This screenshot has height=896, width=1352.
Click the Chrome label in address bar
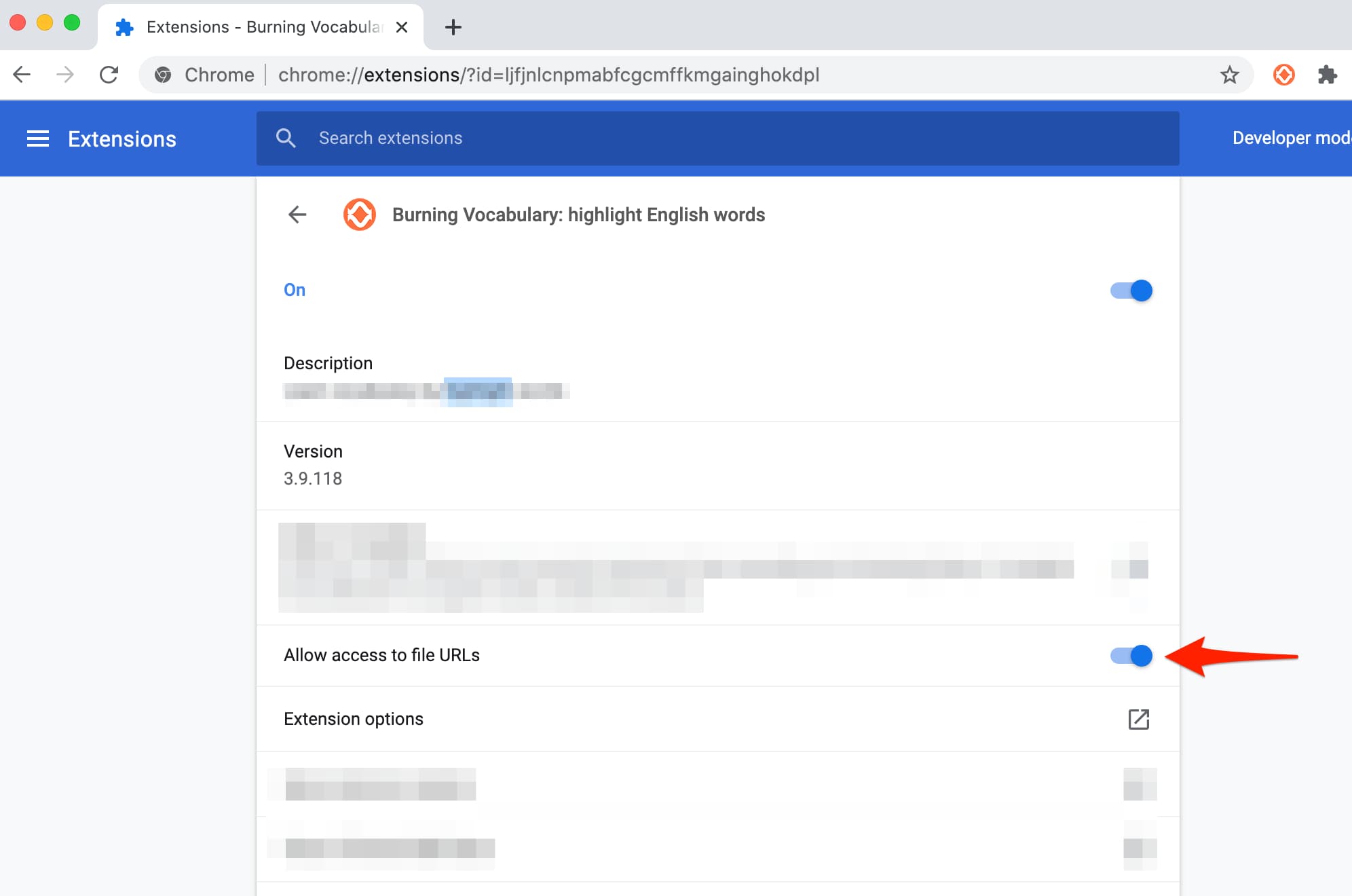pyautogui.click(x=219, y=75)
